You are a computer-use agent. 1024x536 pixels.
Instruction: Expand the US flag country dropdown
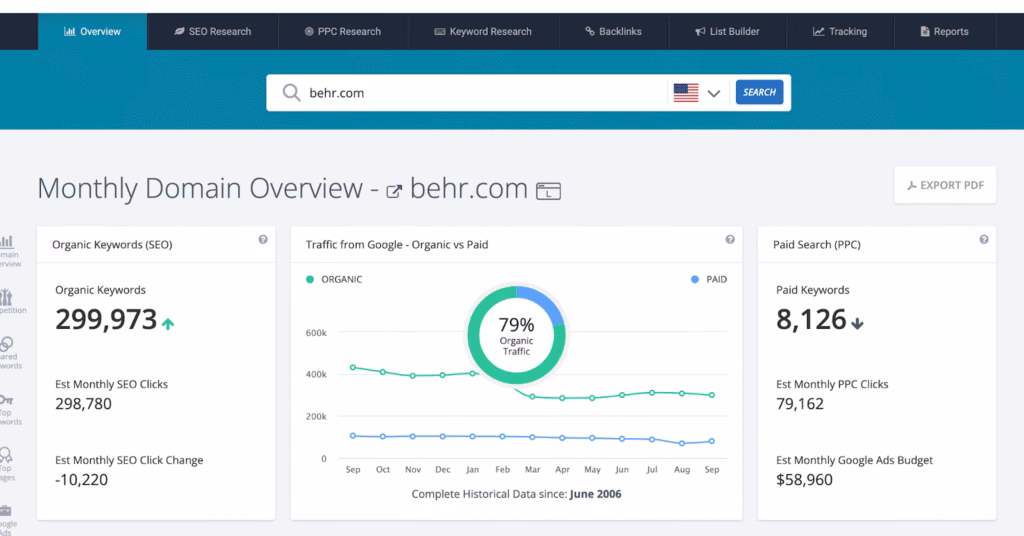(x=697, y=93)
